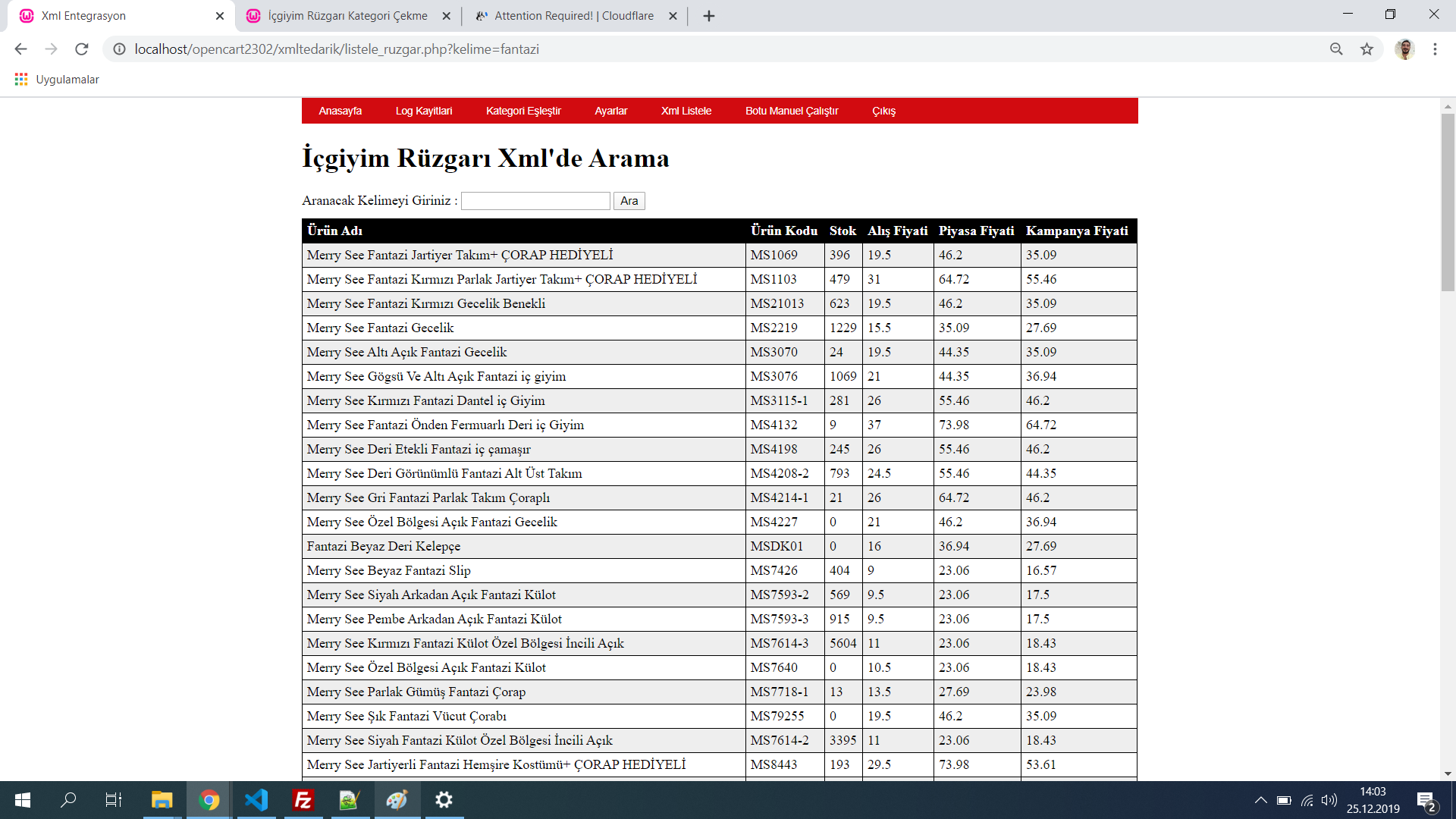The image size is (1456, 819).
Task: Open battery status in system tray
Action: pyautogui.click(x=1284, y=800)
